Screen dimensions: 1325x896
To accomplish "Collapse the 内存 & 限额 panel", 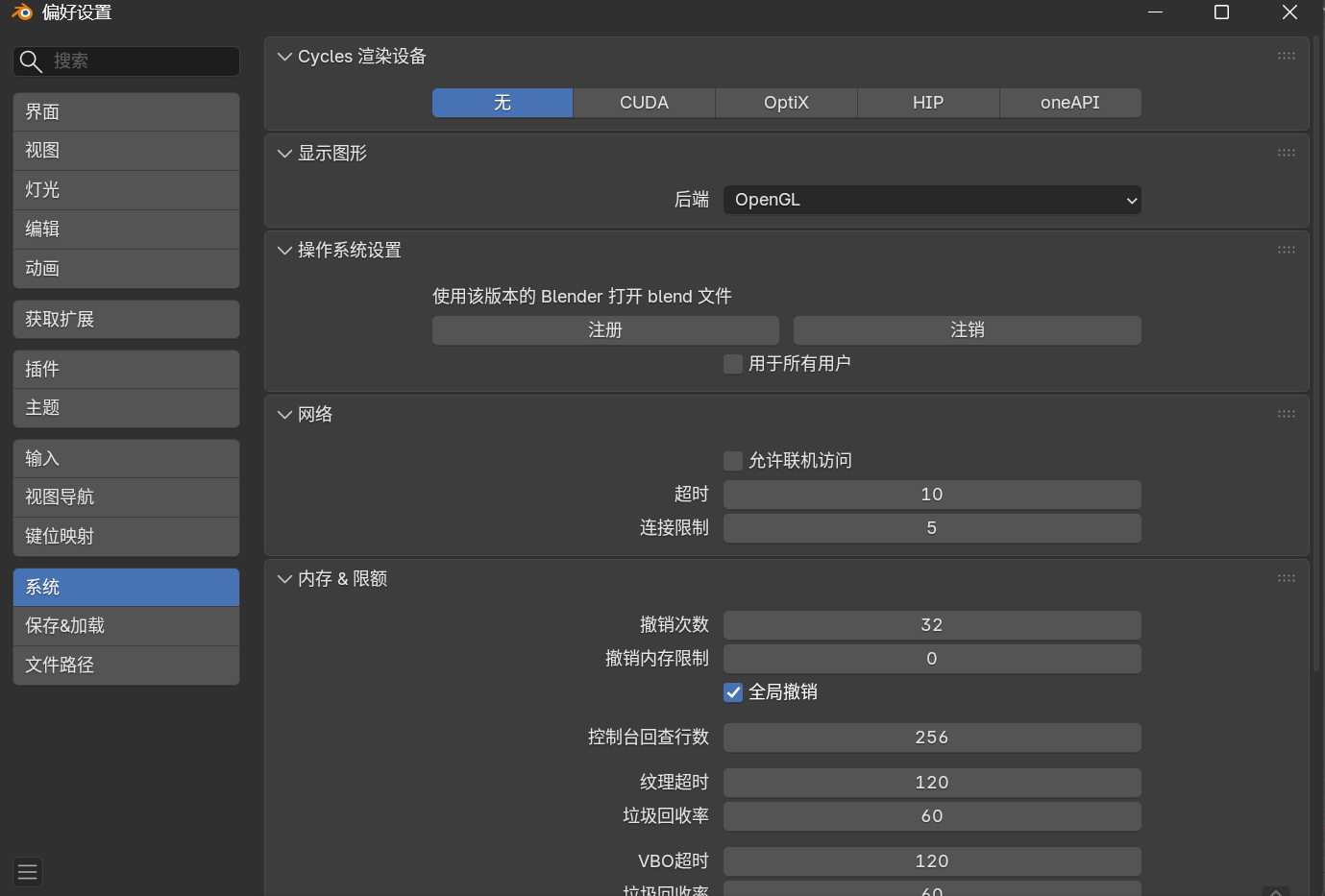I will point(284,579).
